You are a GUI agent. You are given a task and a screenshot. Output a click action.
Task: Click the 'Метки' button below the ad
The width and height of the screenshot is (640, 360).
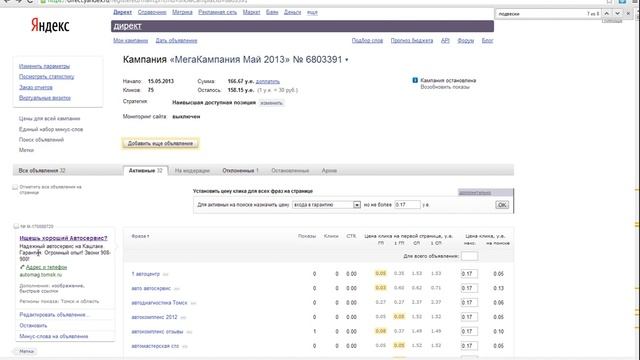[x=27, y=351]
